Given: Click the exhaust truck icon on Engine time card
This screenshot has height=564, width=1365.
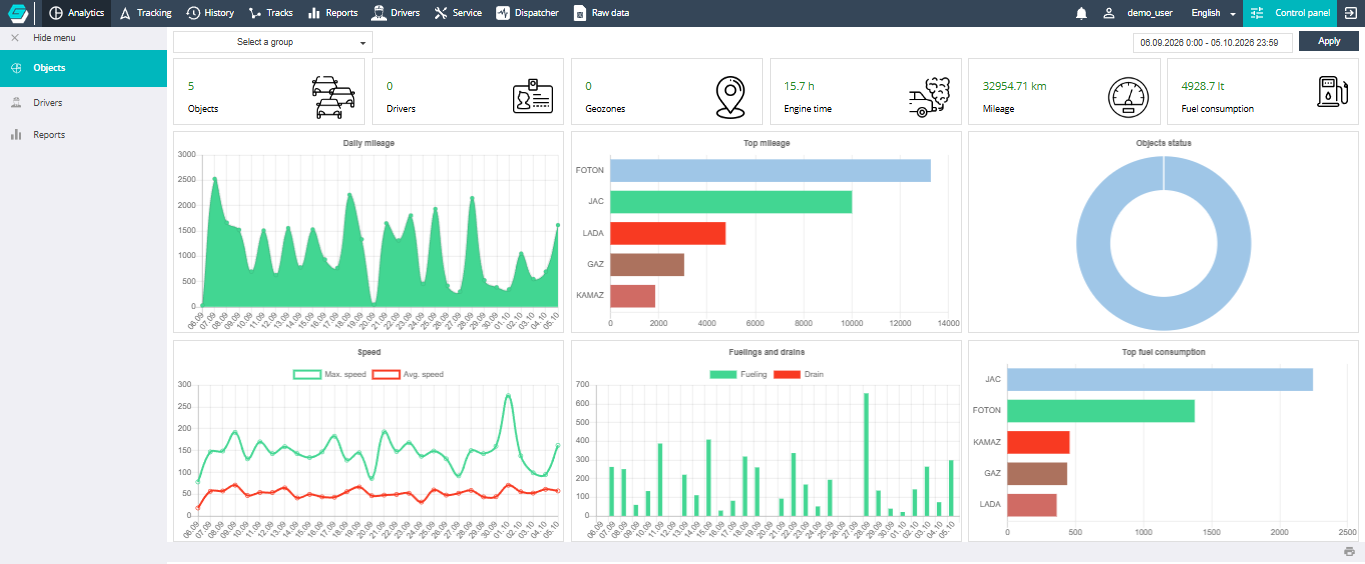Looking at the screenshot, I should point(931,96).
